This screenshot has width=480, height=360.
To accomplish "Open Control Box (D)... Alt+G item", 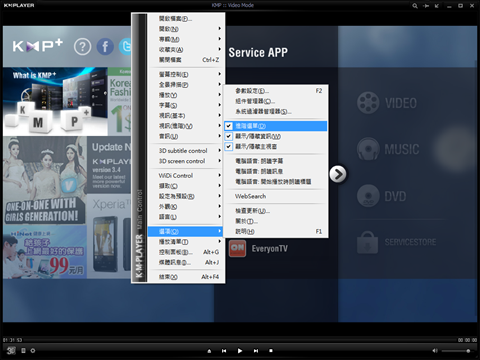I will 185,252.
